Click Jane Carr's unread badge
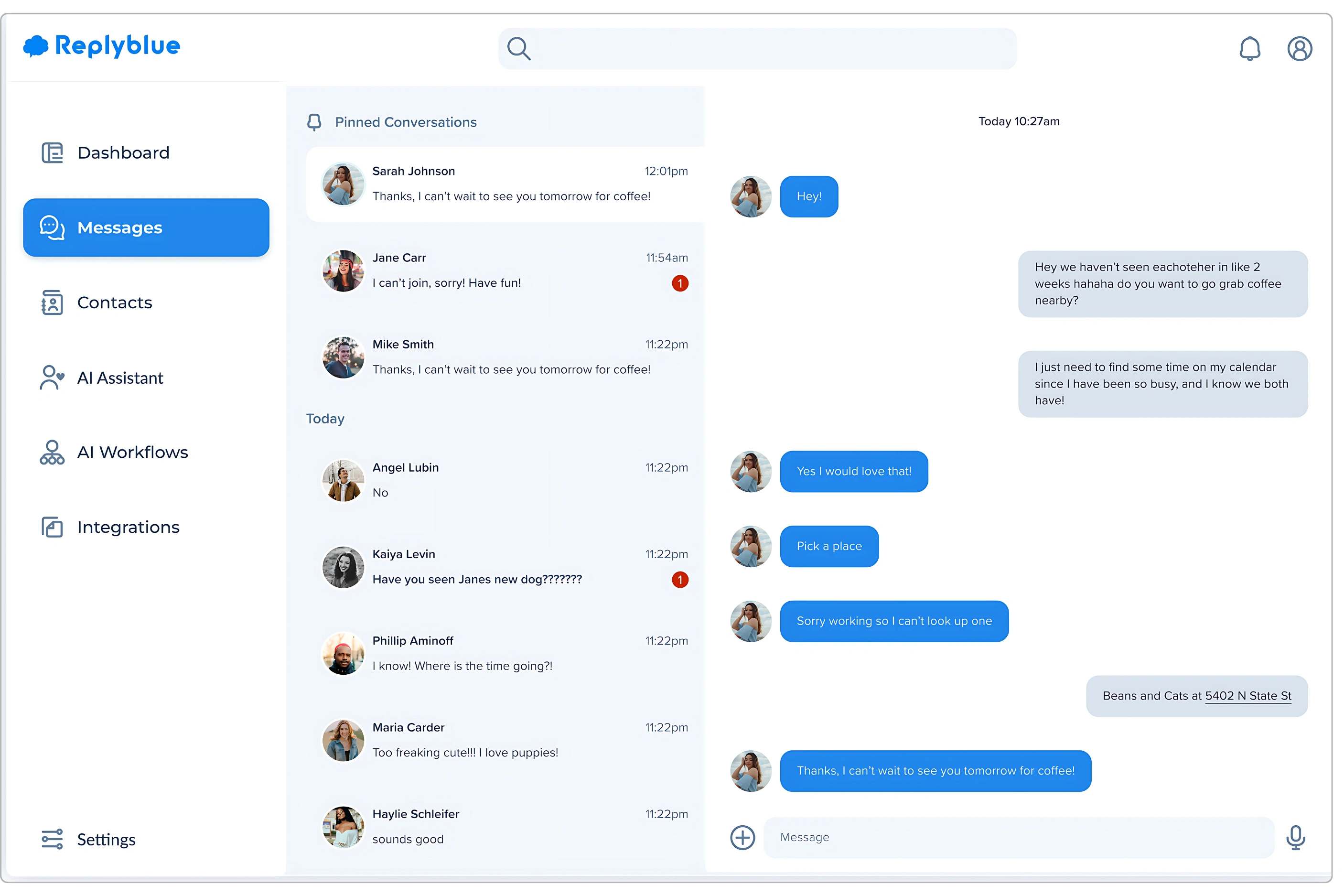This screenshot has width=1344, height=896. tap(680, 283)
